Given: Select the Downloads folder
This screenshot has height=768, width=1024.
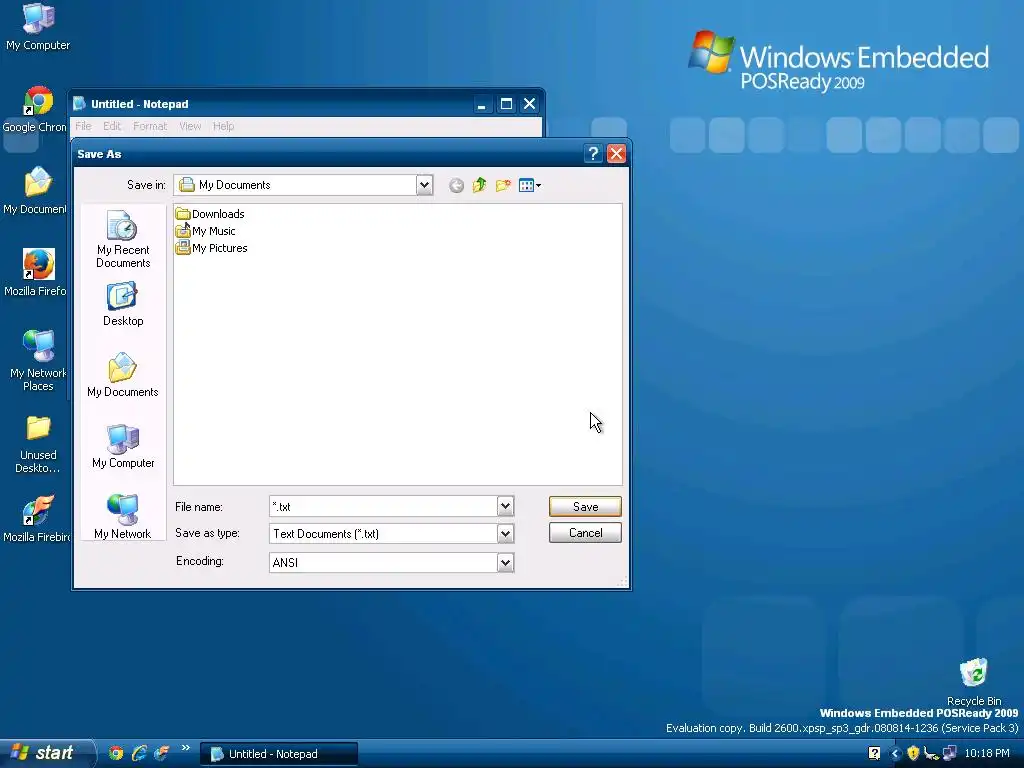Looking at the screenshot, I should coord(210,214).
